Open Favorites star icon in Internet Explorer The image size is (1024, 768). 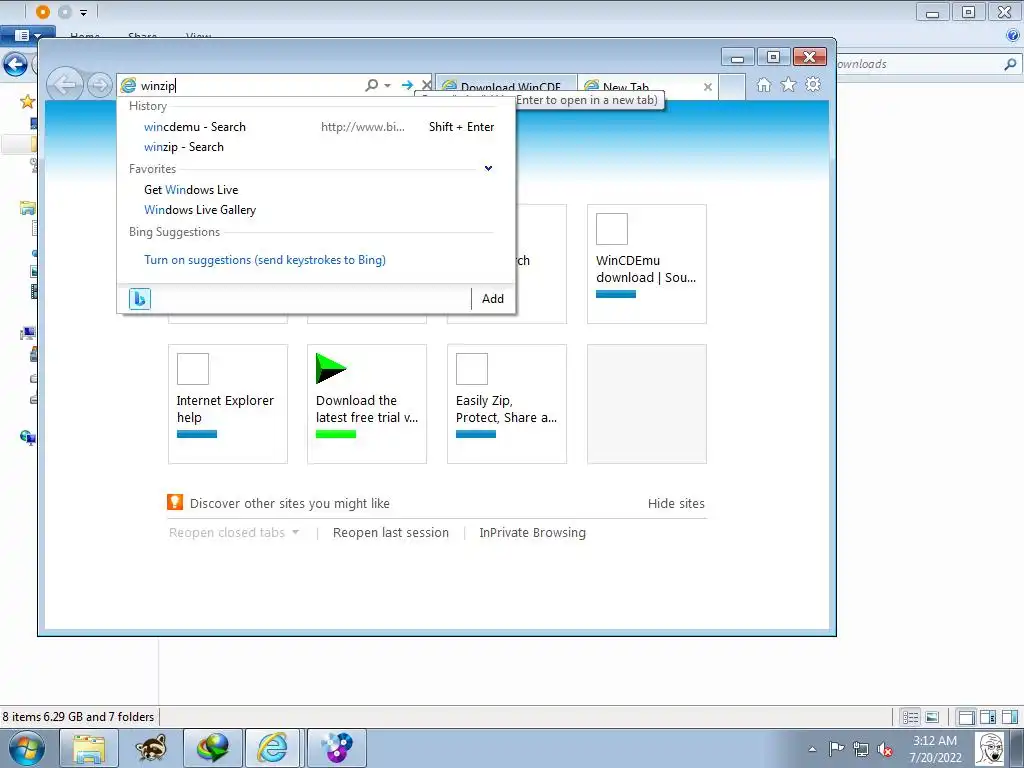(788, 85)
